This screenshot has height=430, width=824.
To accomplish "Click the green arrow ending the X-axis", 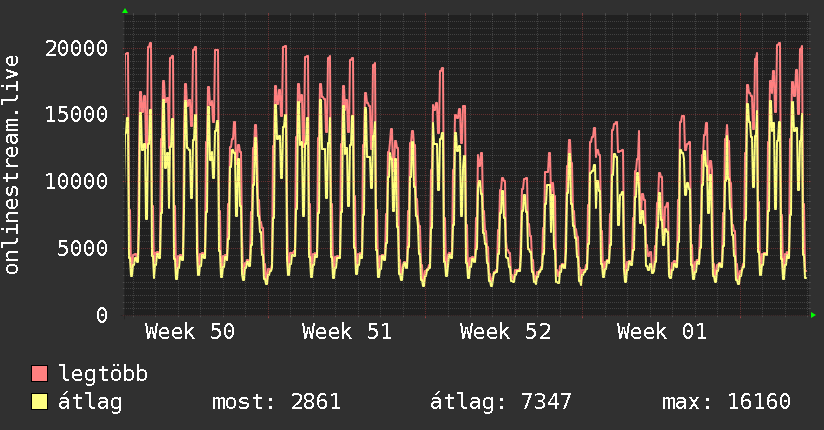I will coord(814,315).
